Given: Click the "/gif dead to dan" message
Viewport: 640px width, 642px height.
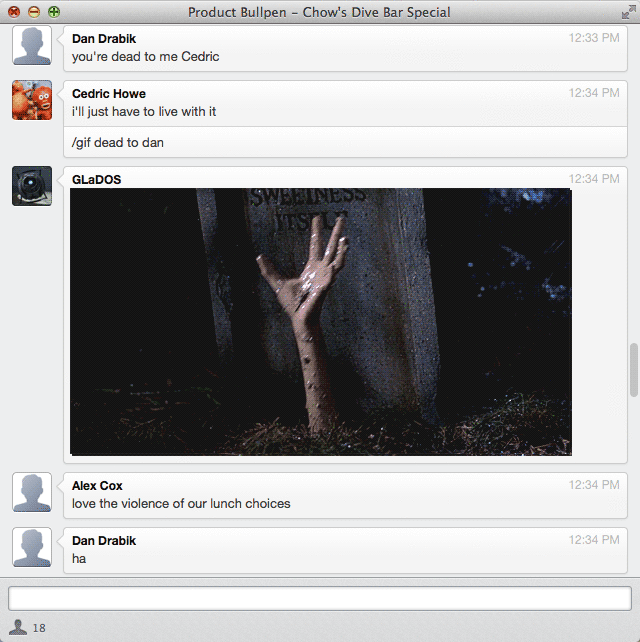Looking at the screenshot, I should (118, 142).
